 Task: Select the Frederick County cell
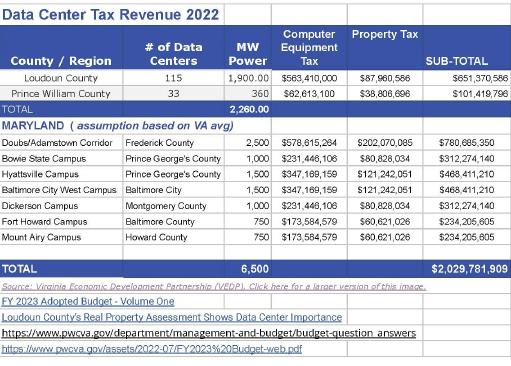174,143
